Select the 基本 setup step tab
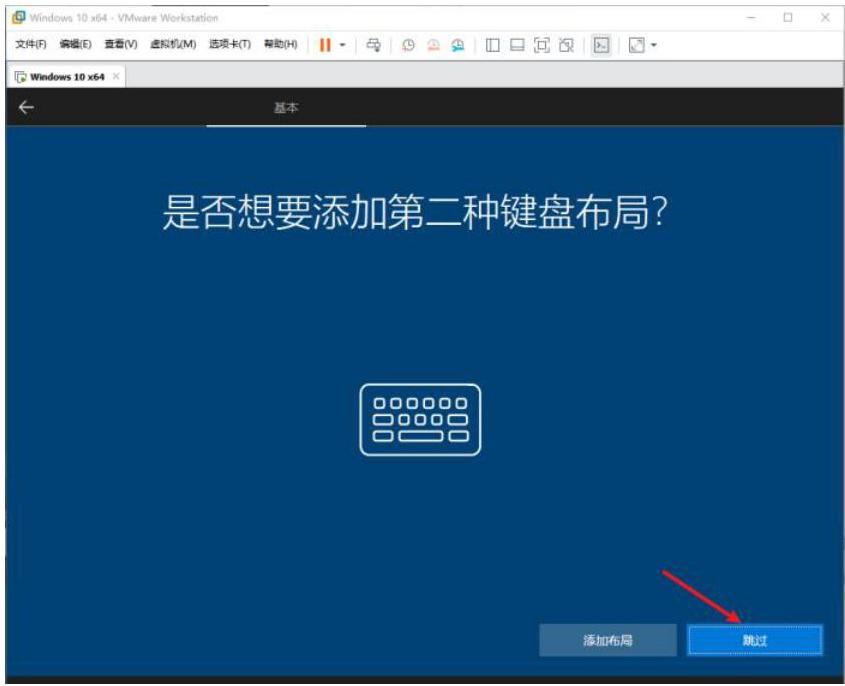This screenshot has height=686, width=845. (x=286, y=108)
